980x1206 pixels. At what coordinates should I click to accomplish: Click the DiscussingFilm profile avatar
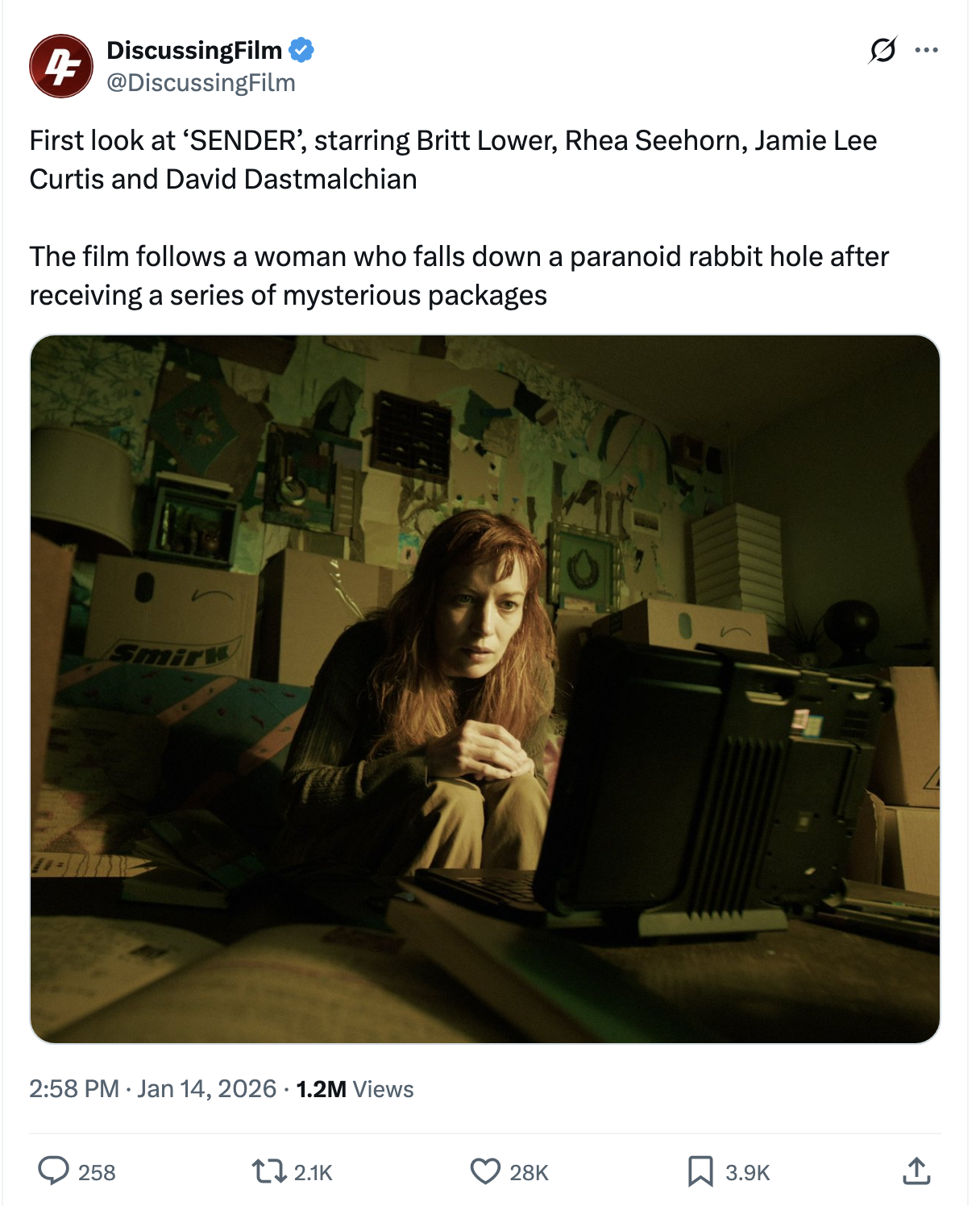pos(61,66)
